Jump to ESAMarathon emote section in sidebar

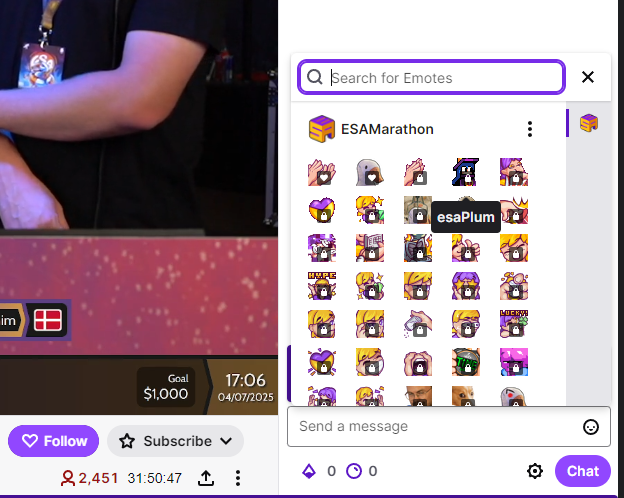click(589, 123)
